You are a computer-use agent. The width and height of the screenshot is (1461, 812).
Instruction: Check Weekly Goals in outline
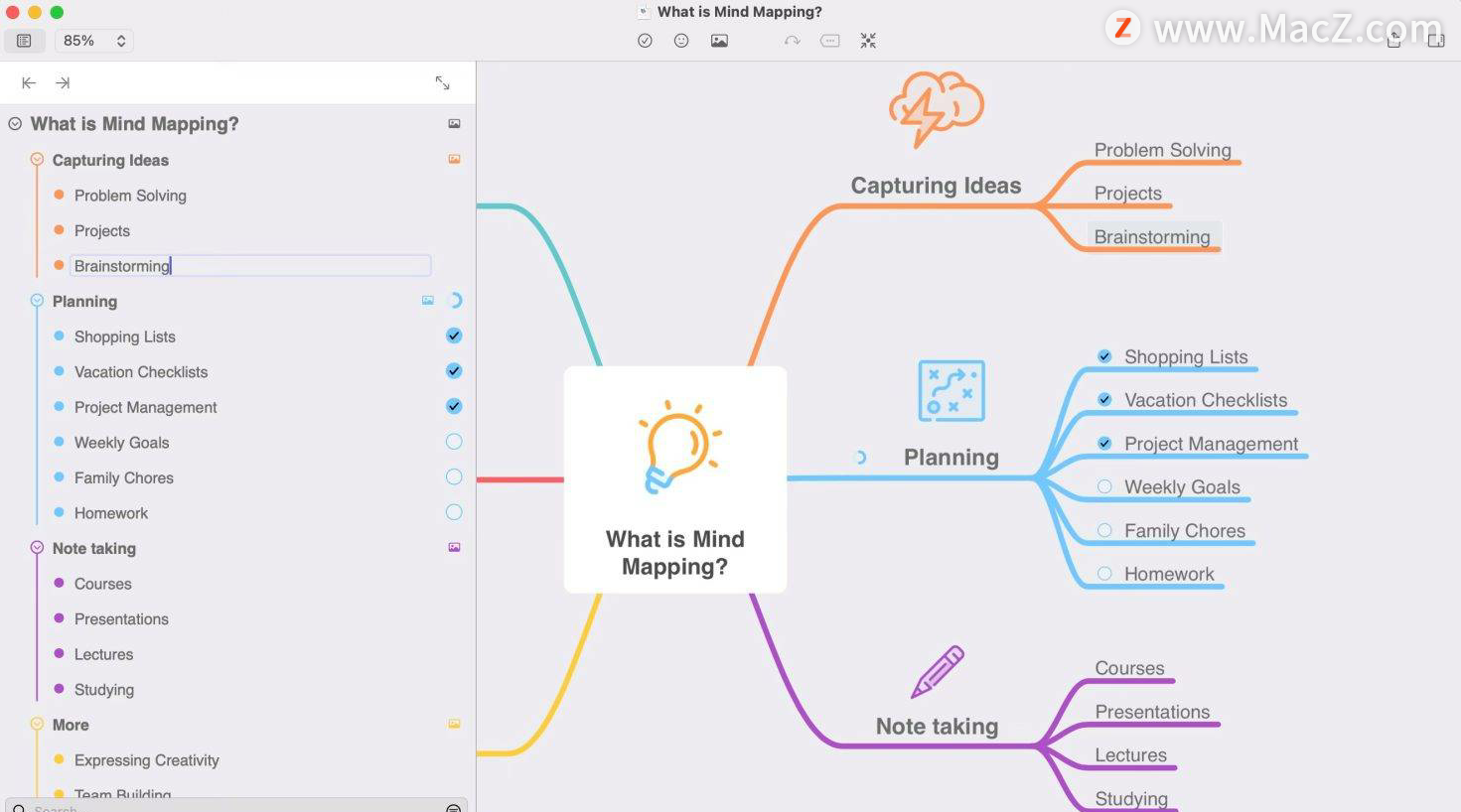[454, 442]
